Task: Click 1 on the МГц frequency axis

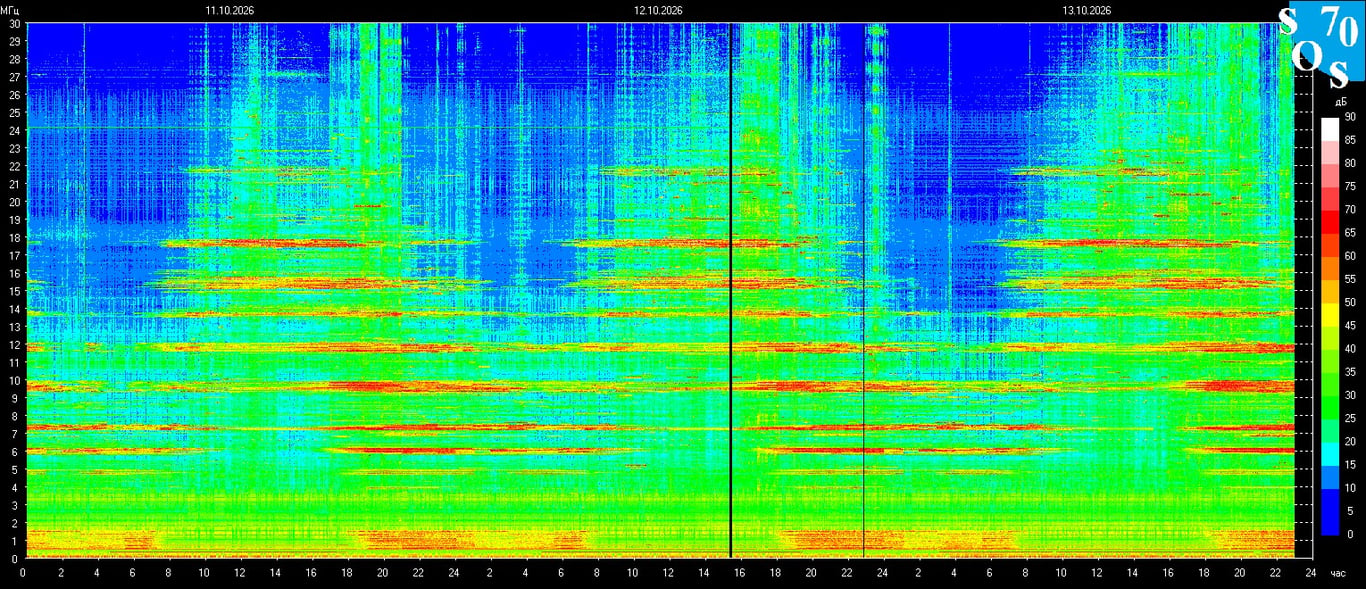Action: pos(17,541)
